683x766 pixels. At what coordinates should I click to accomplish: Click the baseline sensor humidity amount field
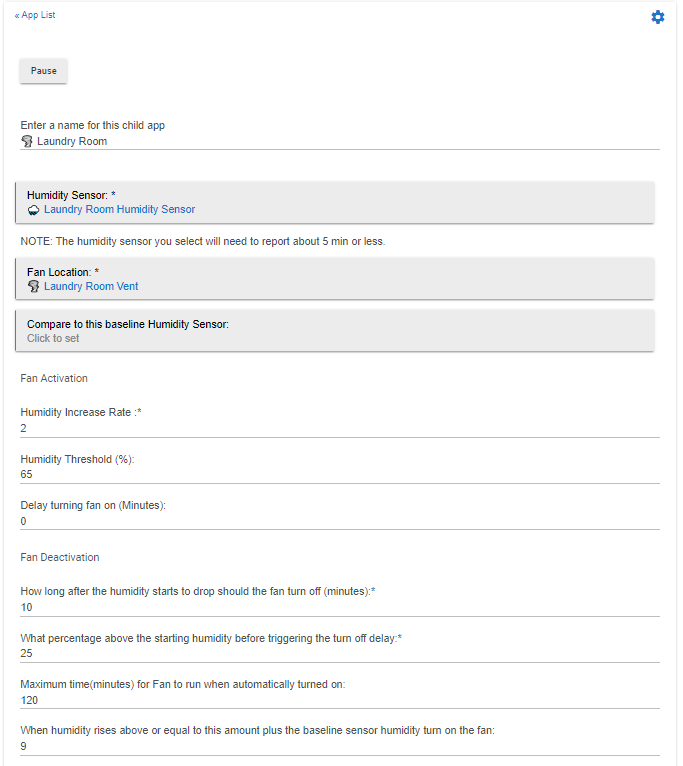(340, 745)
